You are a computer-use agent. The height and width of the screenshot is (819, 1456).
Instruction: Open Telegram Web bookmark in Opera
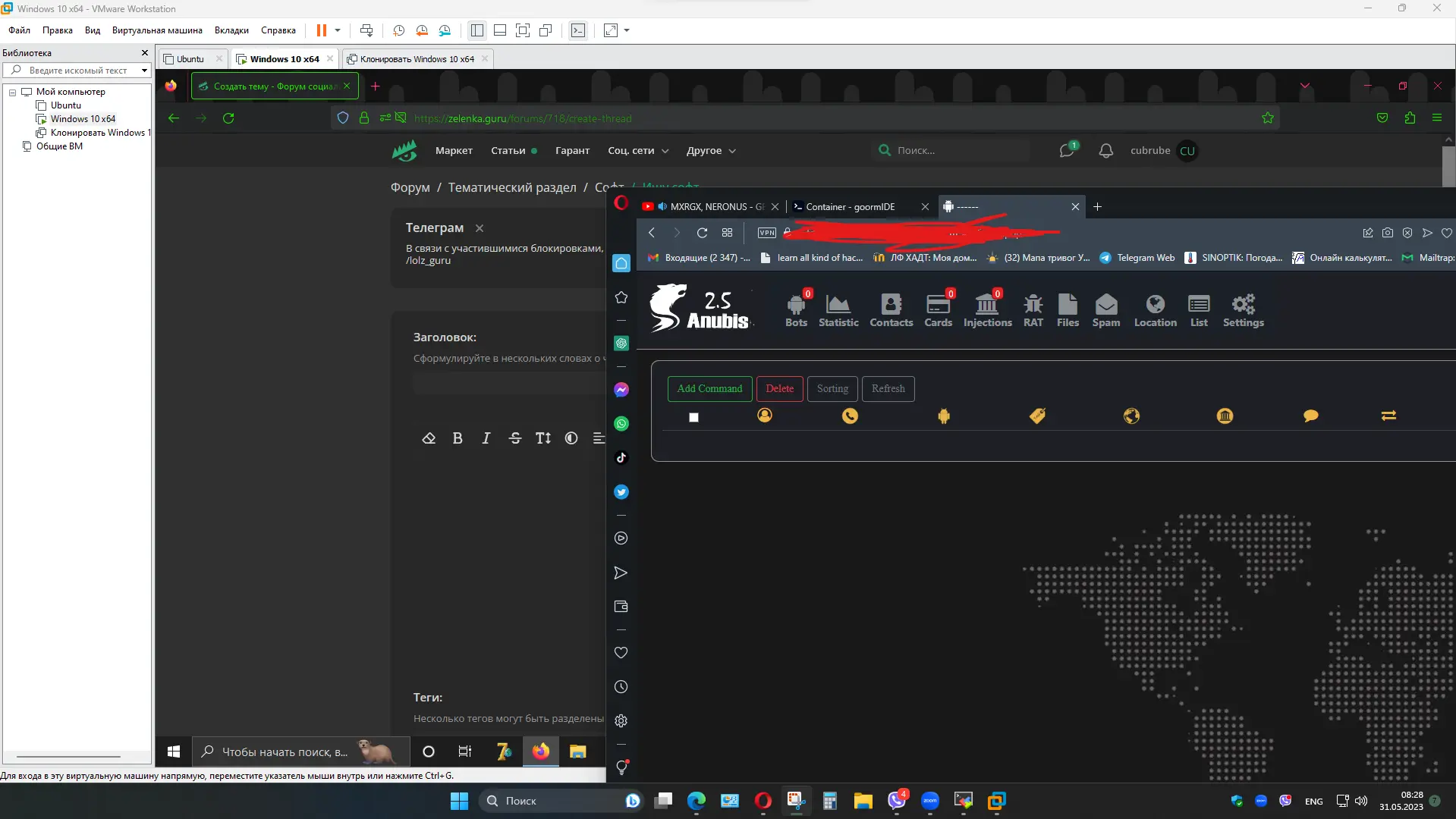[x=1137, y=258]
